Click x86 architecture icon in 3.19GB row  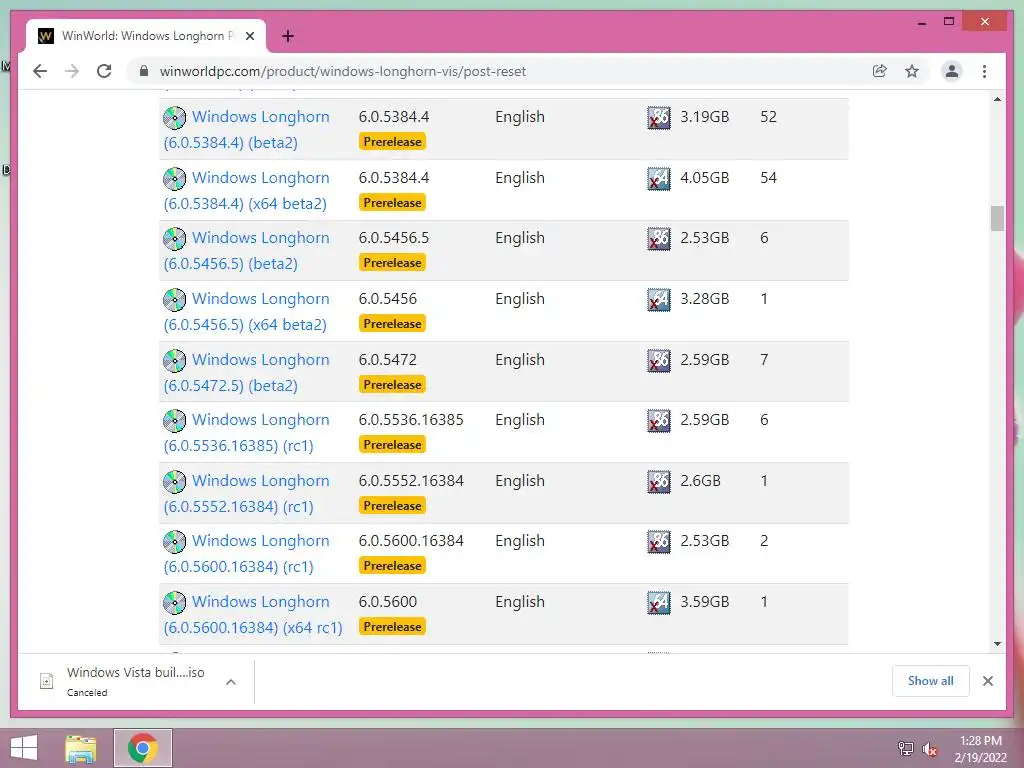click(x=658, y=118)
